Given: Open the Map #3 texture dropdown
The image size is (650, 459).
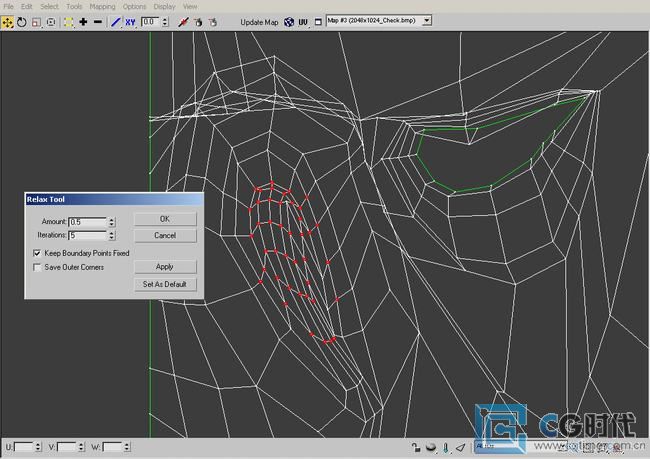Looking at the screenshot, I should 427,20.
